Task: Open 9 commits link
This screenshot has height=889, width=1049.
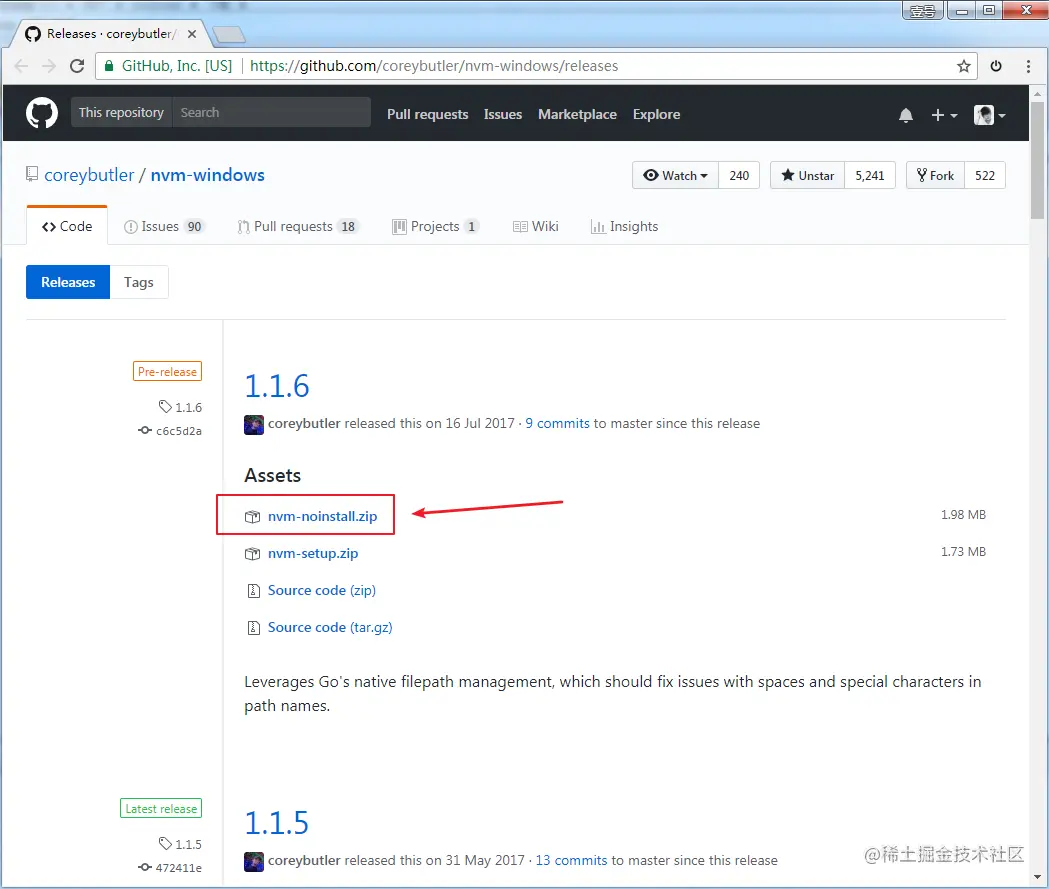Action: (557, 423)
